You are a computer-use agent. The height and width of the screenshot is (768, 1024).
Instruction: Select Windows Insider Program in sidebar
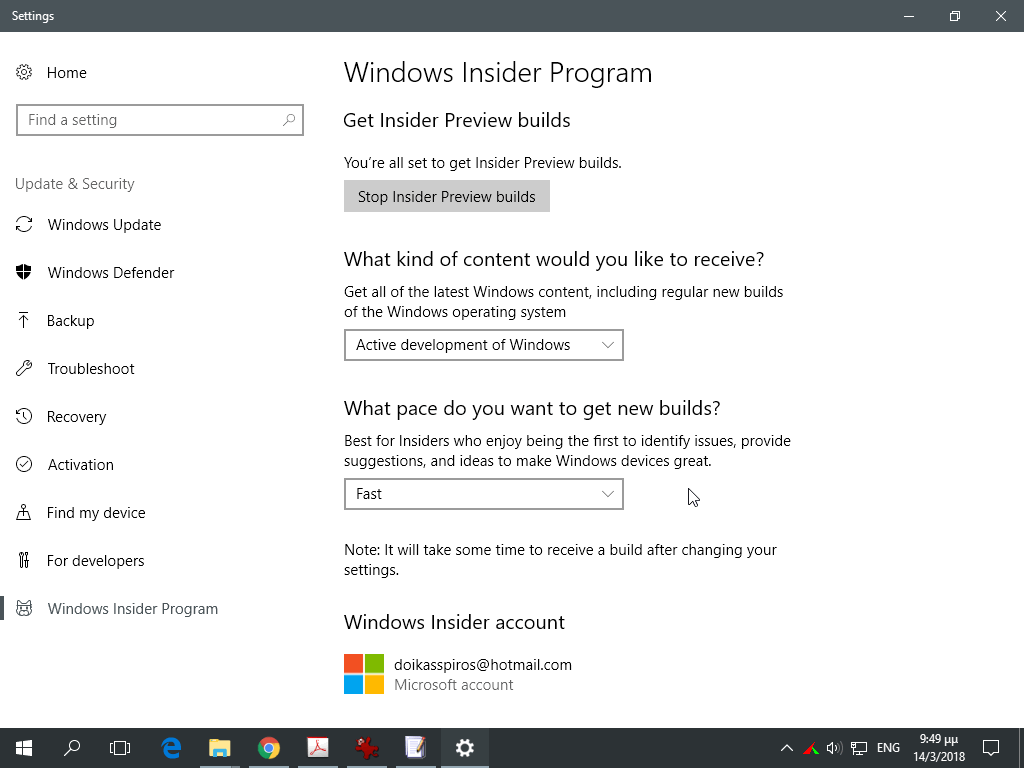133,609
